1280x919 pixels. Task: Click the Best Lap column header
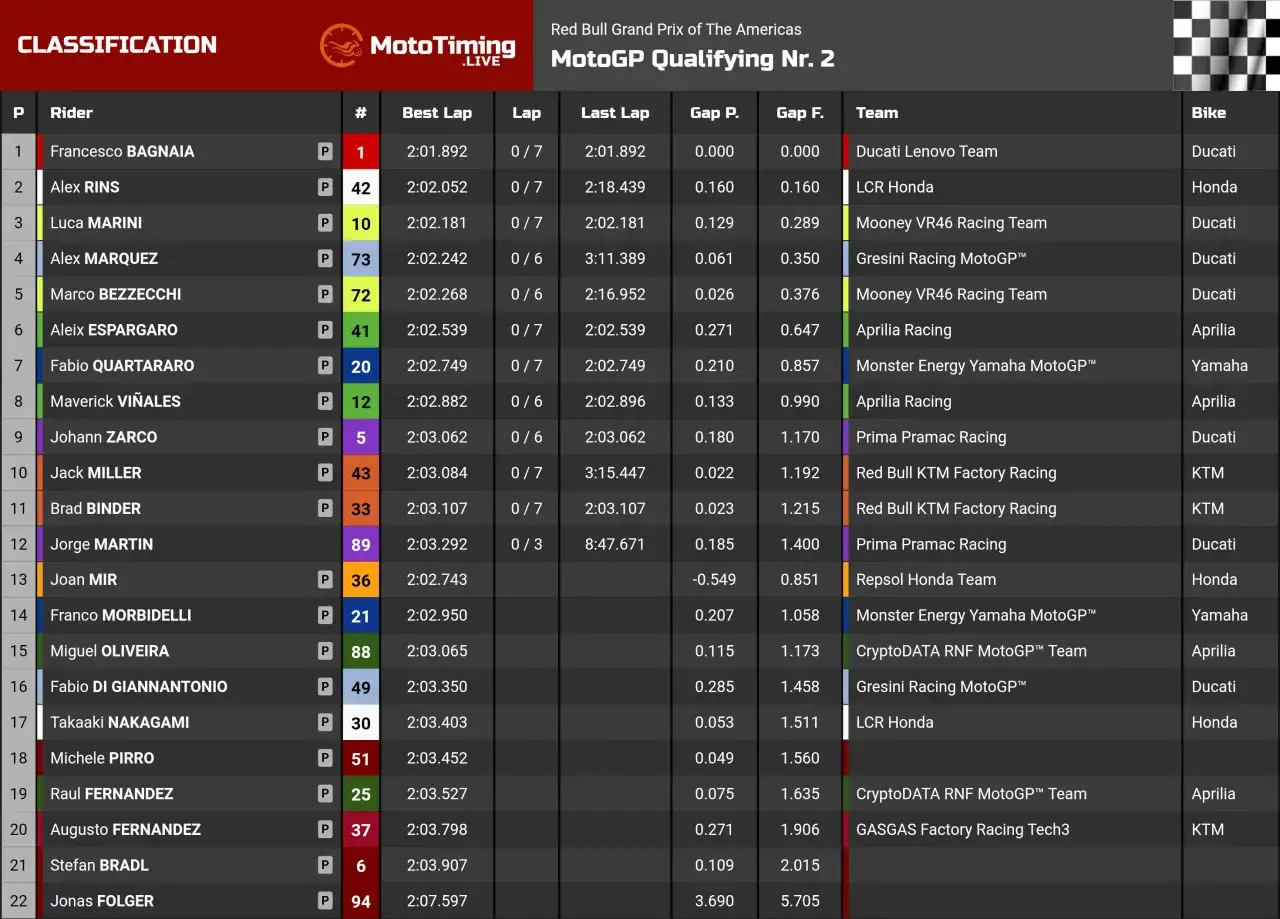pyautogui.click(x=437, y=113)
